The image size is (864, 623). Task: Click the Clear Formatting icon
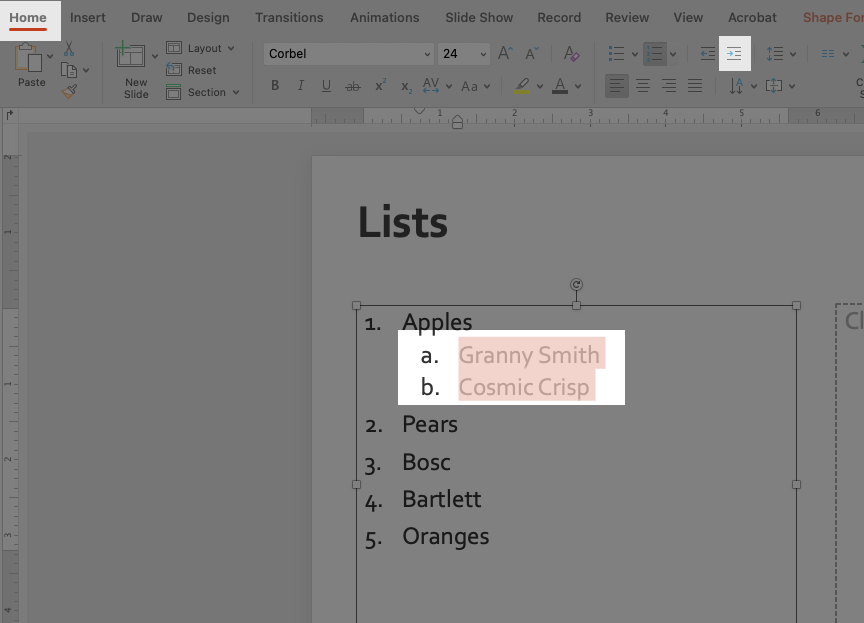point(571,54)
